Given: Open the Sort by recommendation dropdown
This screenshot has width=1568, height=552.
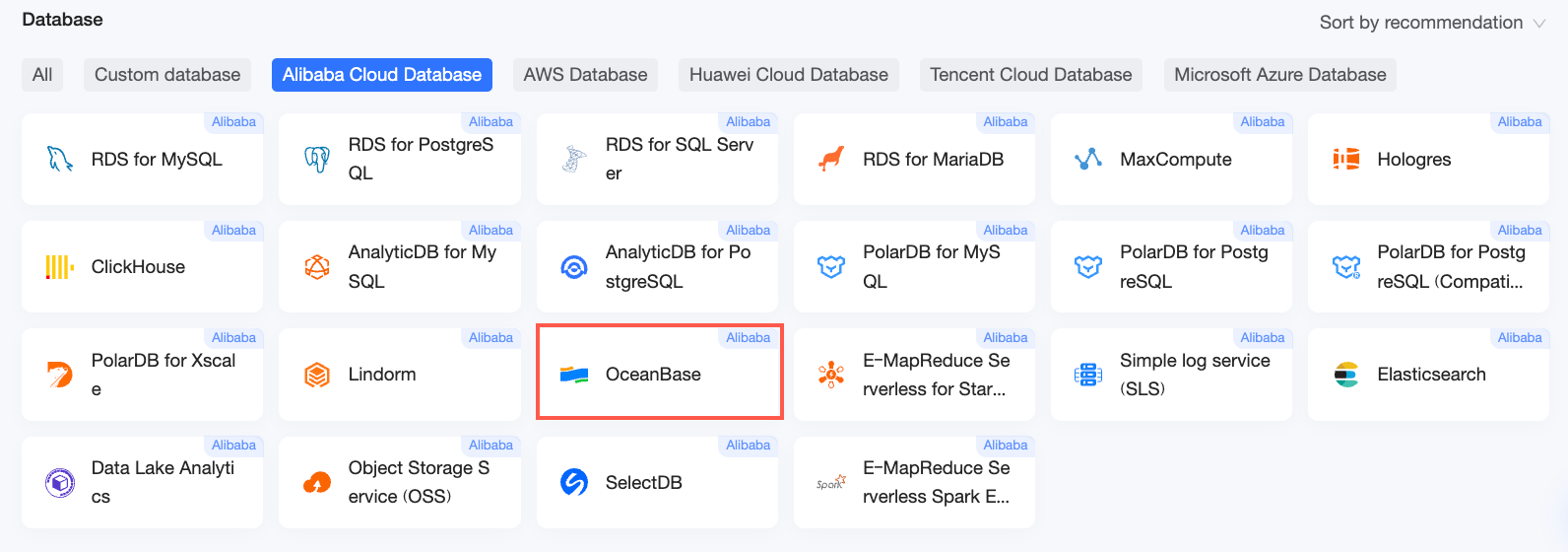Looking at the screenshot, I should (x=1432, y=23).
